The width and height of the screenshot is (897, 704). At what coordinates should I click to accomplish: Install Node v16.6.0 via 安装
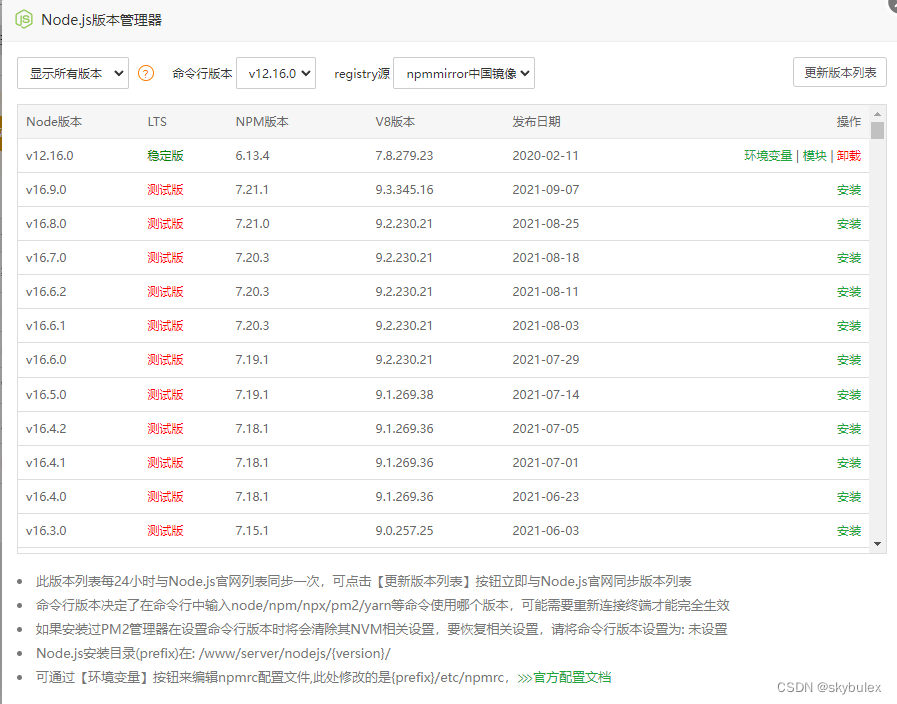coord(849,360)
